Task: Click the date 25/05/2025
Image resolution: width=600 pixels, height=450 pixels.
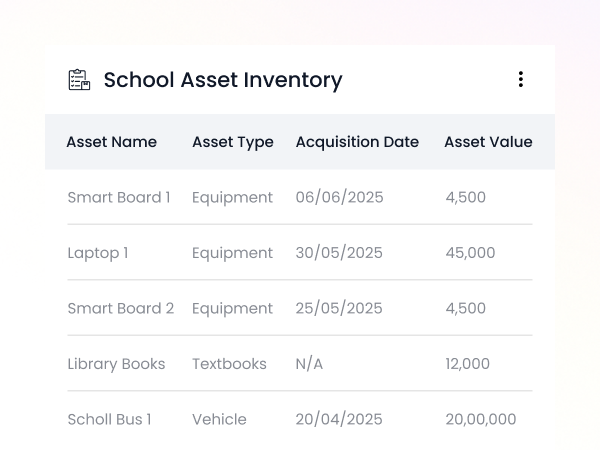Action: pyautogui.click(x=339, y=309)
